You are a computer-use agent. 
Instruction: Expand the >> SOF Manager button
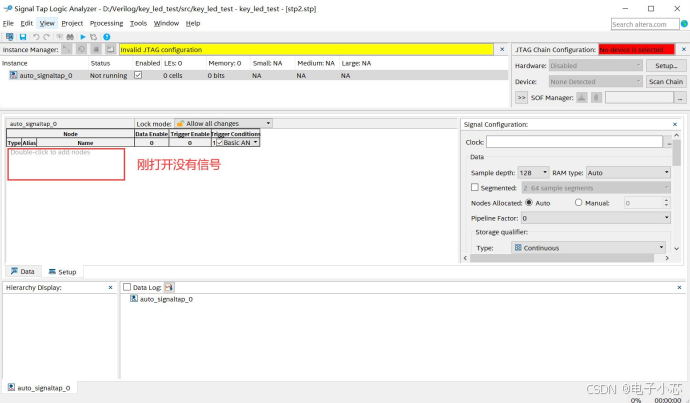[x=521, y=98]
